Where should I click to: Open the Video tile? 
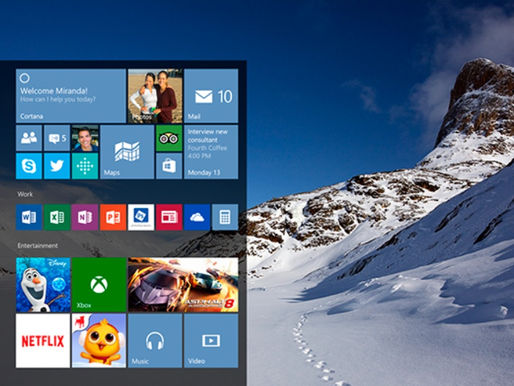click(211, 341)
